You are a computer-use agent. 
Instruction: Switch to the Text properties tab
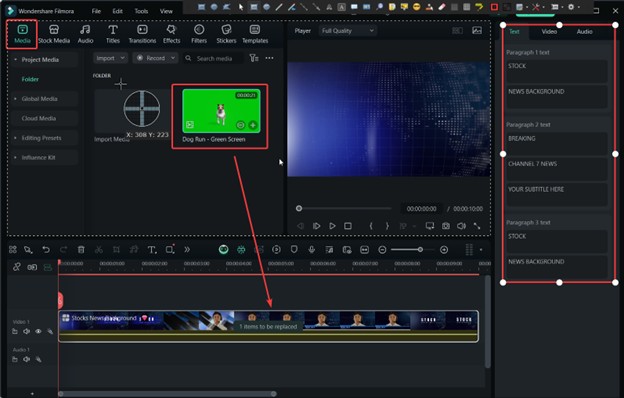point(514,31)
